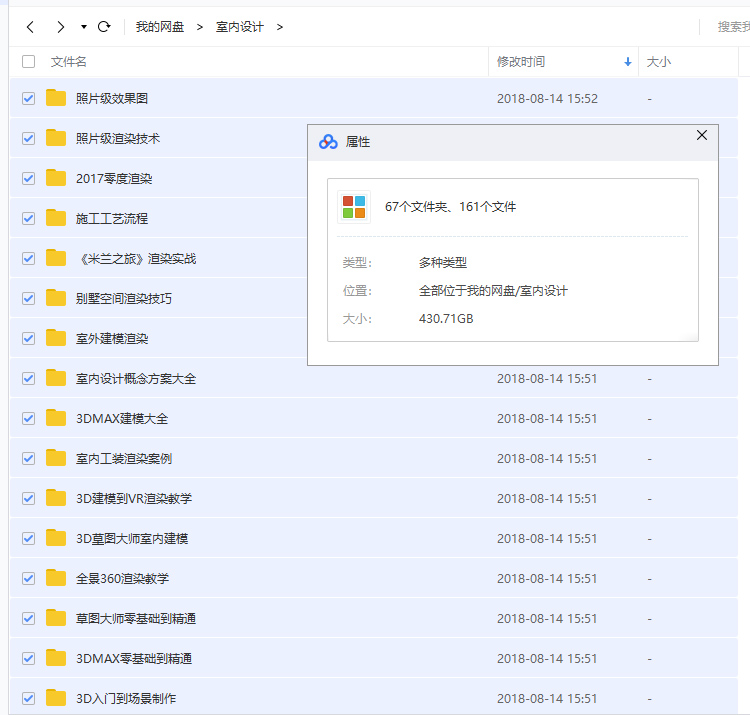Uncheck the 室内设计概念方案大全 checkbox

click(x=28, y=379)
